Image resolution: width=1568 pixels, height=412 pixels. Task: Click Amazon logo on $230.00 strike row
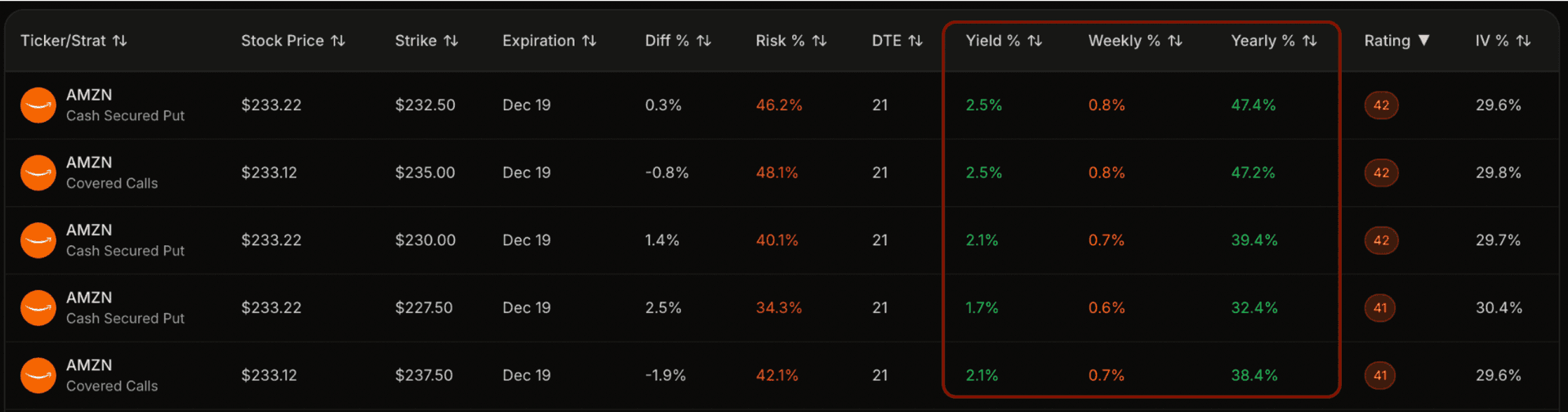(38, 240)
